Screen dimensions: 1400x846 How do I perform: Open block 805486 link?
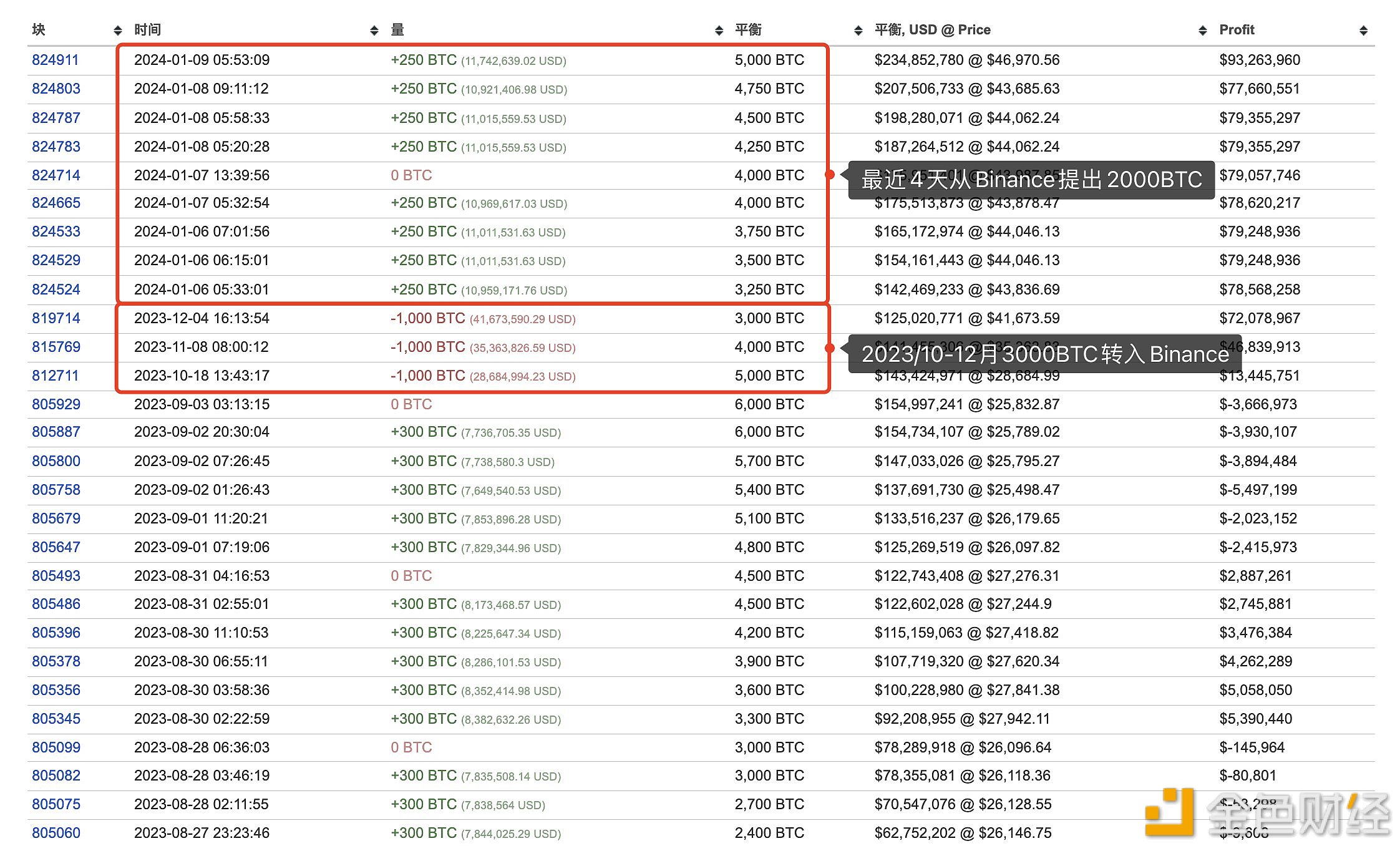point(56,604)
